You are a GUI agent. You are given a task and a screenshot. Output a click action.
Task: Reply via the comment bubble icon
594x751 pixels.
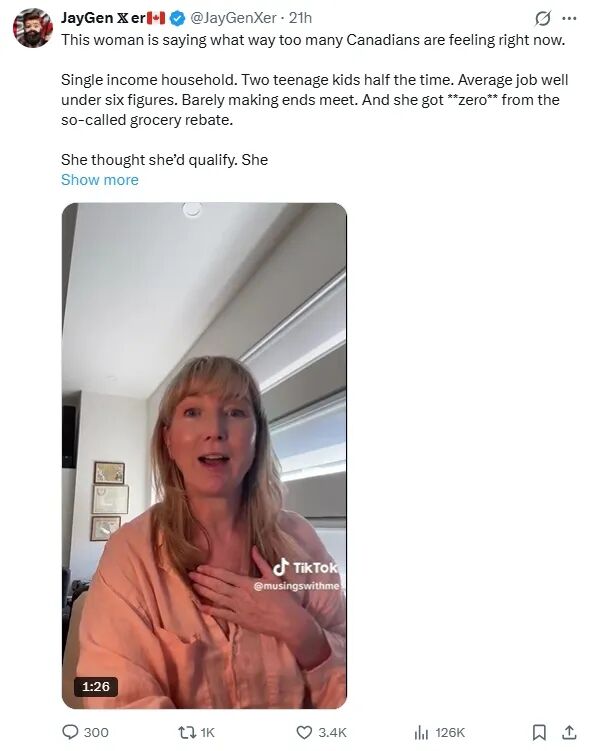(x=70, y=732)
